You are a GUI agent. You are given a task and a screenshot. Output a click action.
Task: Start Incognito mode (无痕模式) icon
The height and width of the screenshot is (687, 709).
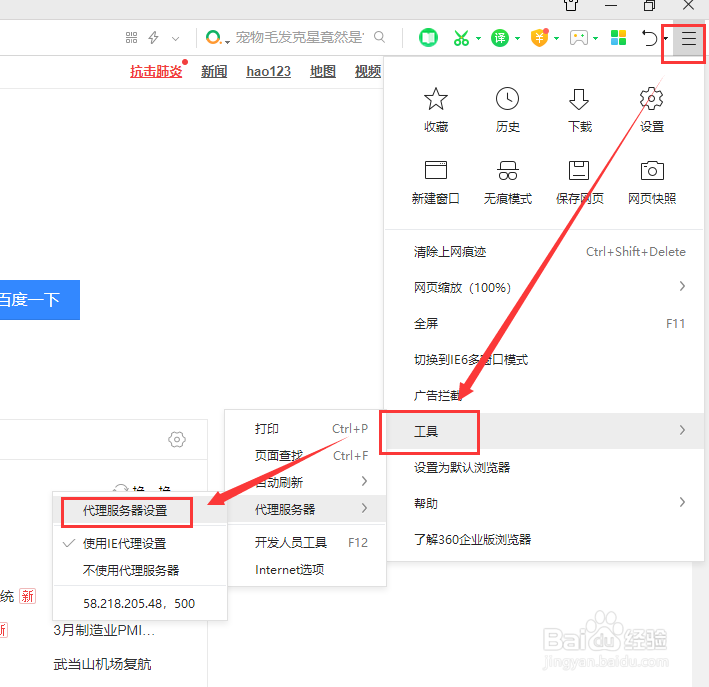coord(507,171)
